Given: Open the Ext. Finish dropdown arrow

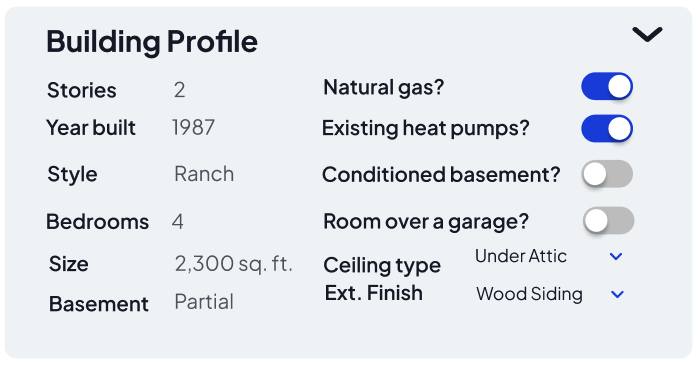Looking at the screenshot, I should coord(617,294).
